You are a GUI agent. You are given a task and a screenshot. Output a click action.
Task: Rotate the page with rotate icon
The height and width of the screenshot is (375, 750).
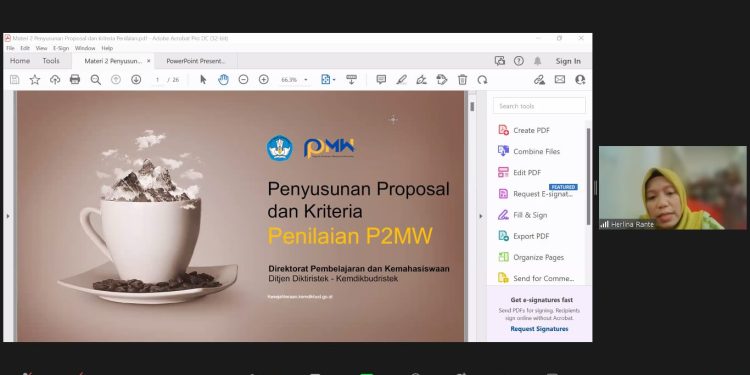click(483, 80)
